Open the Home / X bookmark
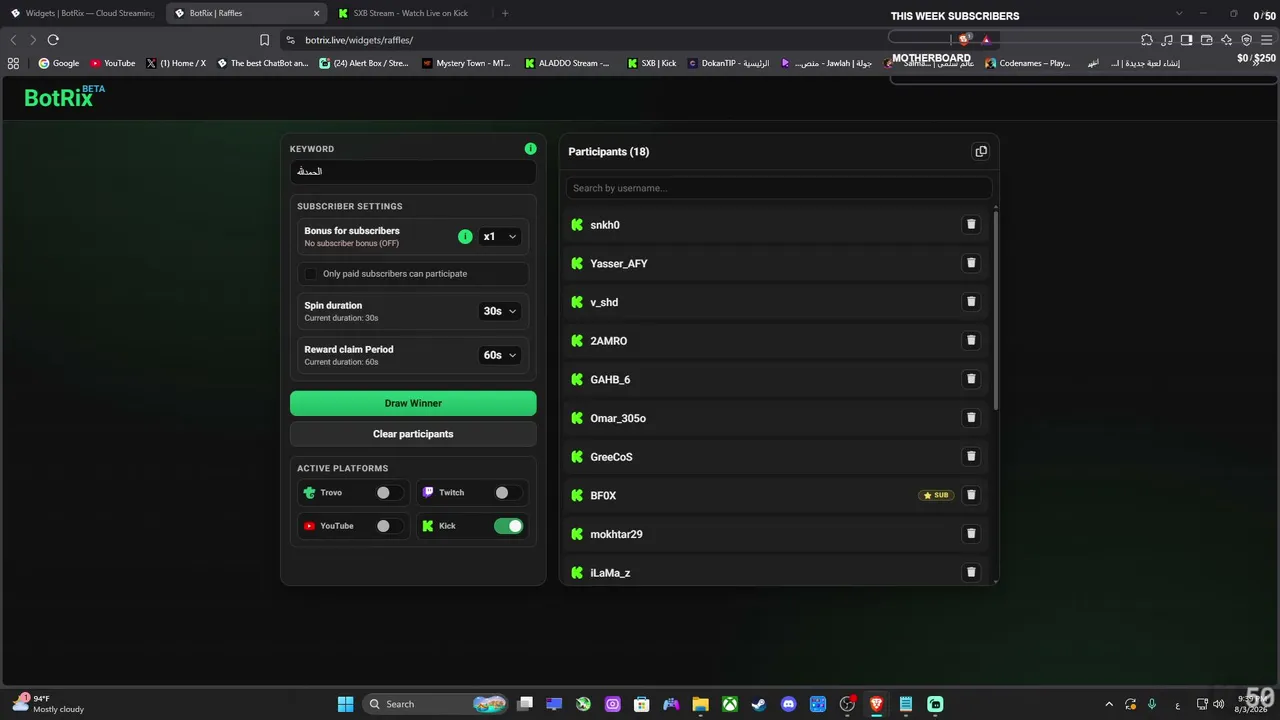Image resolution: width=1280 pixels, height=720 pixels. tap(176, 63)
